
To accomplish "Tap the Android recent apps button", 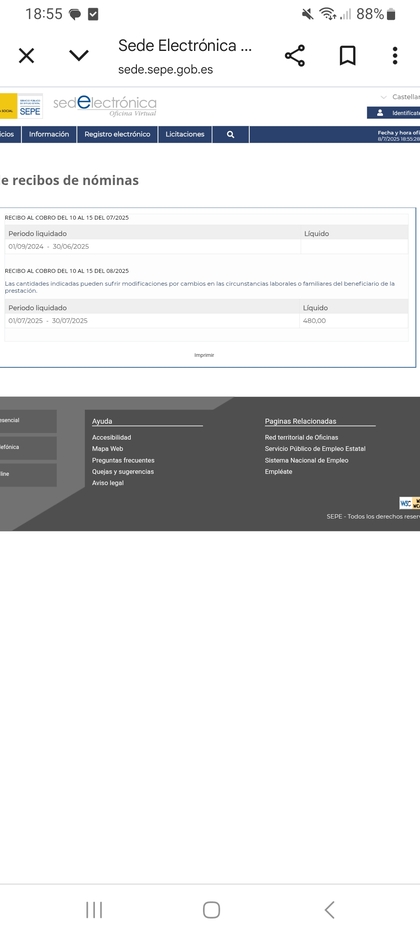I will point(94,910).
